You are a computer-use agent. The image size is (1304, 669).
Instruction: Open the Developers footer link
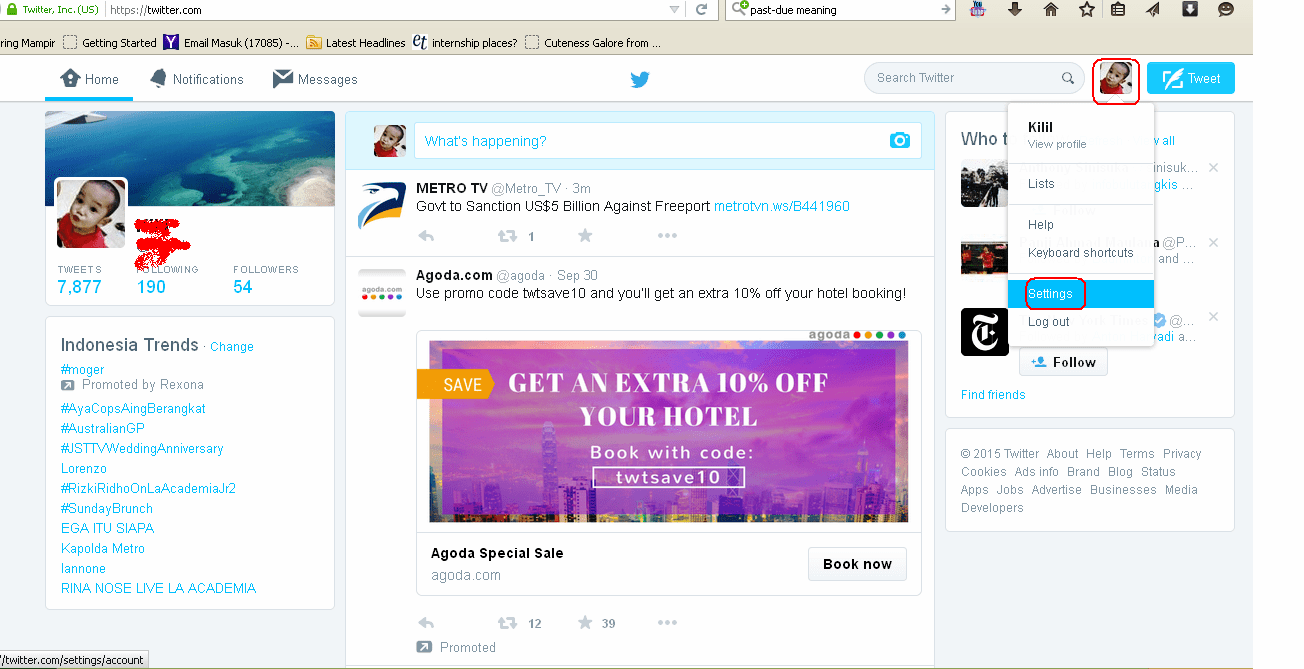992,508
